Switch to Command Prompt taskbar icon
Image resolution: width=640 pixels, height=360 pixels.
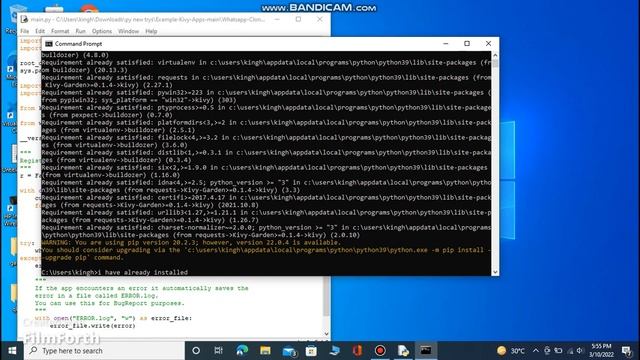click(426, 351)
